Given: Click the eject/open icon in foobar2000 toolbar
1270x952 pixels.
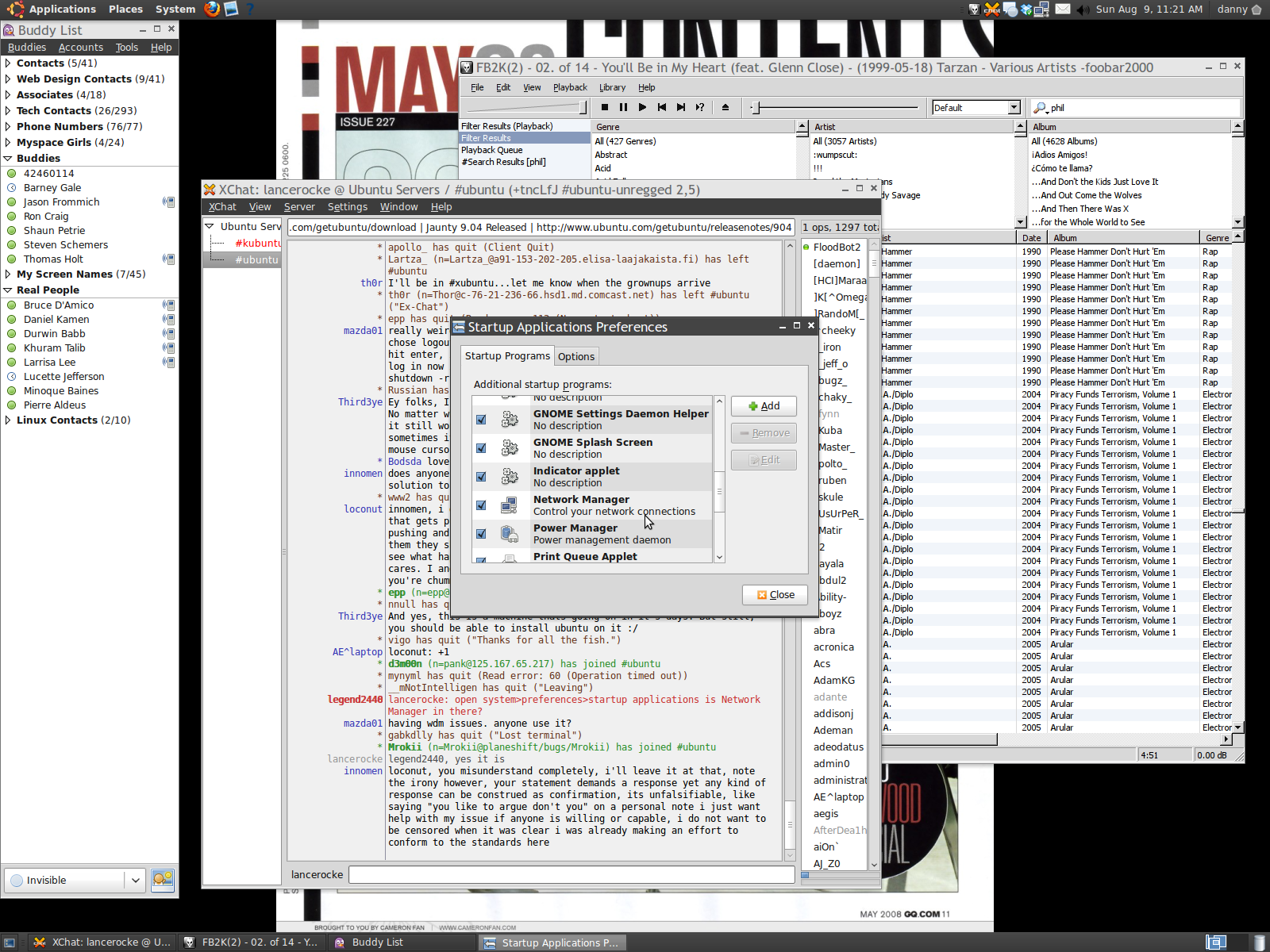Looking at the screenshot, I should coord(725,107).
